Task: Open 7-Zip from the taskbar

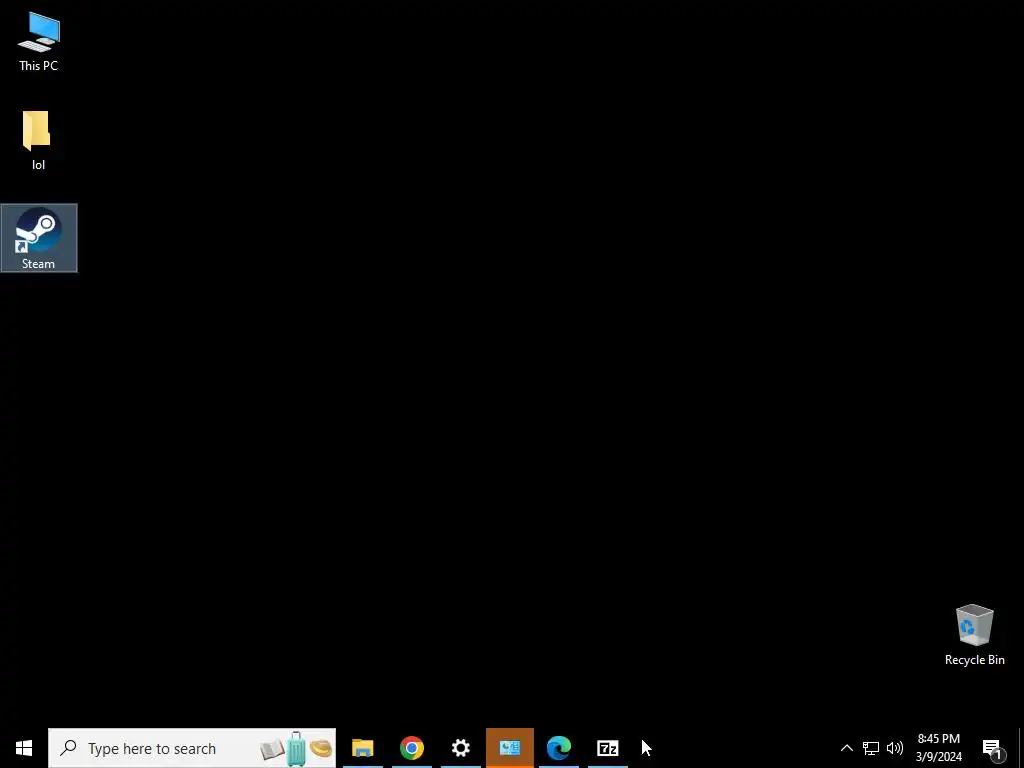Action: click(607, 748)
